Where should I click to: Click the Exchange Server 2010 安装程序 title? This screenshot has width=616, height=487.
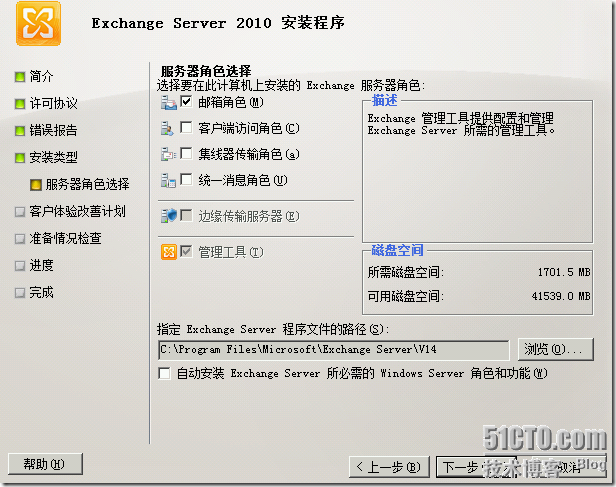218,23
